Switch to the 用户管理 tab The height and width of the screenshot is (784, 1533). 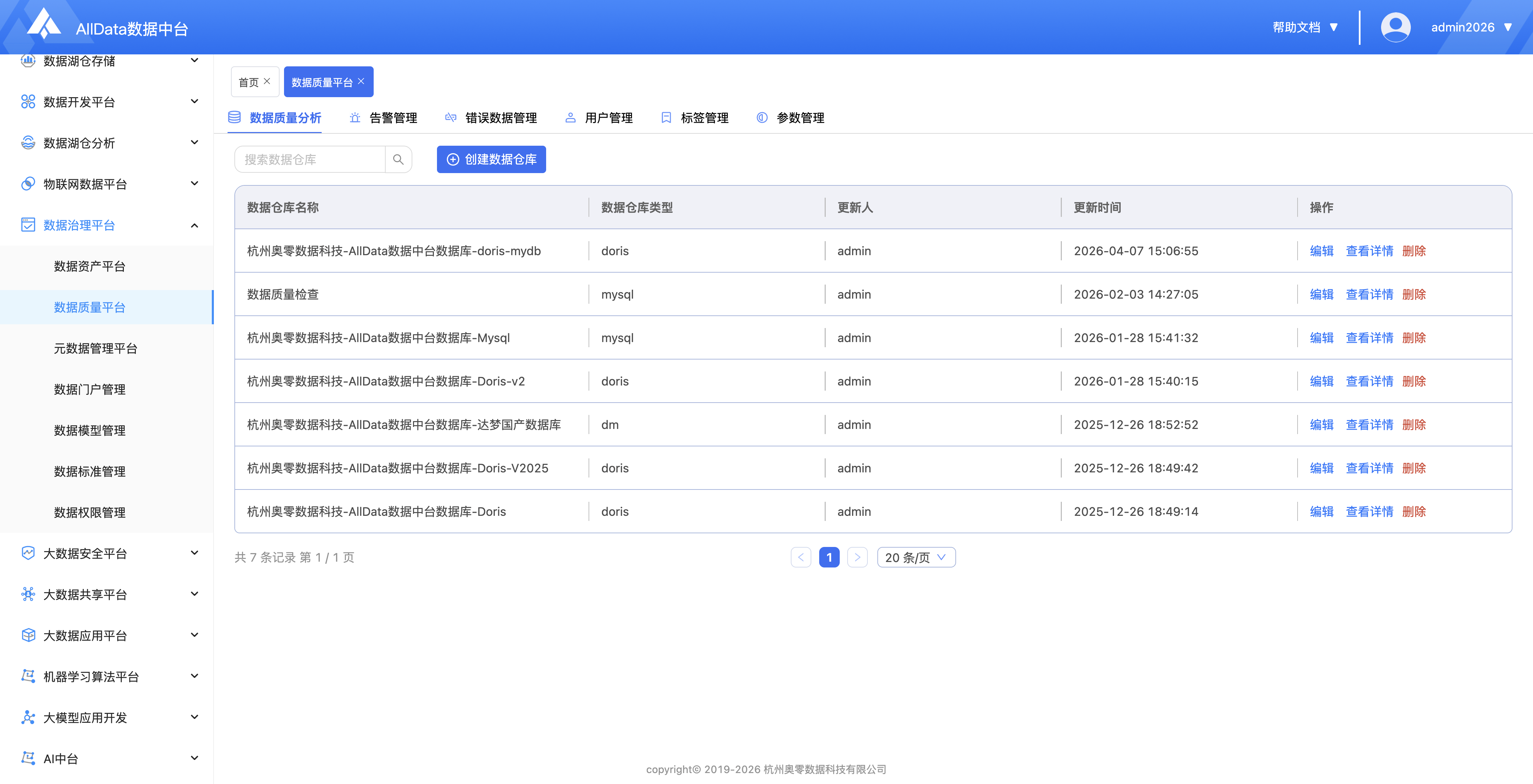(x=599, y=118)
